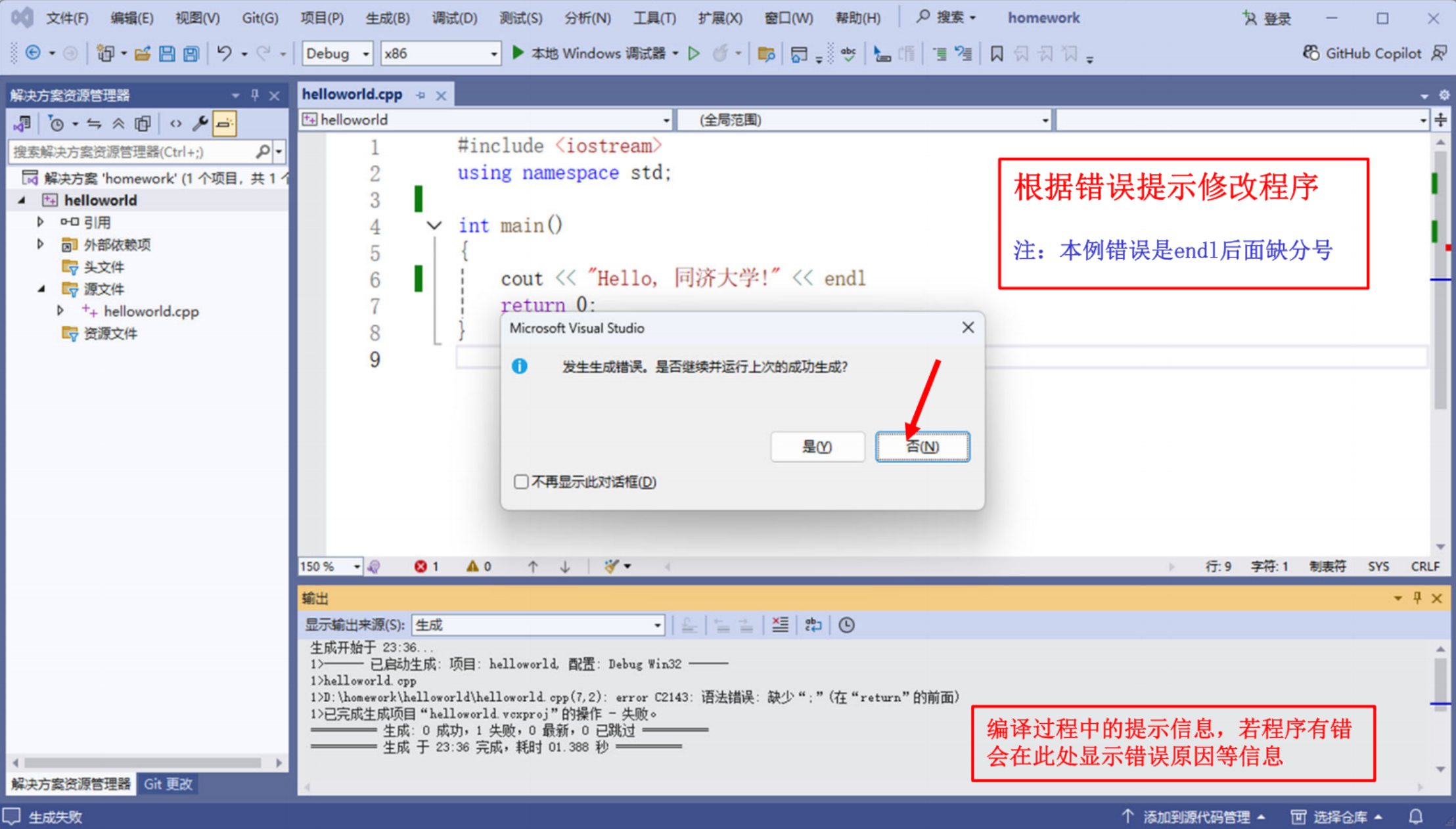This screenshot has width=1456, height=829.
Task: Click the bookmark toggle icon in toolbar
Action: pyautogui.click(x=997, y=54)
